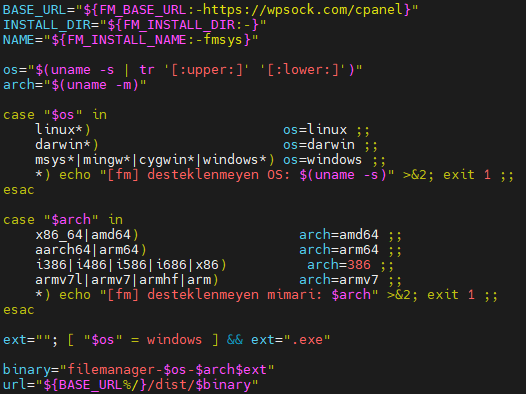The width and height of the screenshot is (526, 394).
Task: Click the linux*) pattern
Action: point(63,130)
